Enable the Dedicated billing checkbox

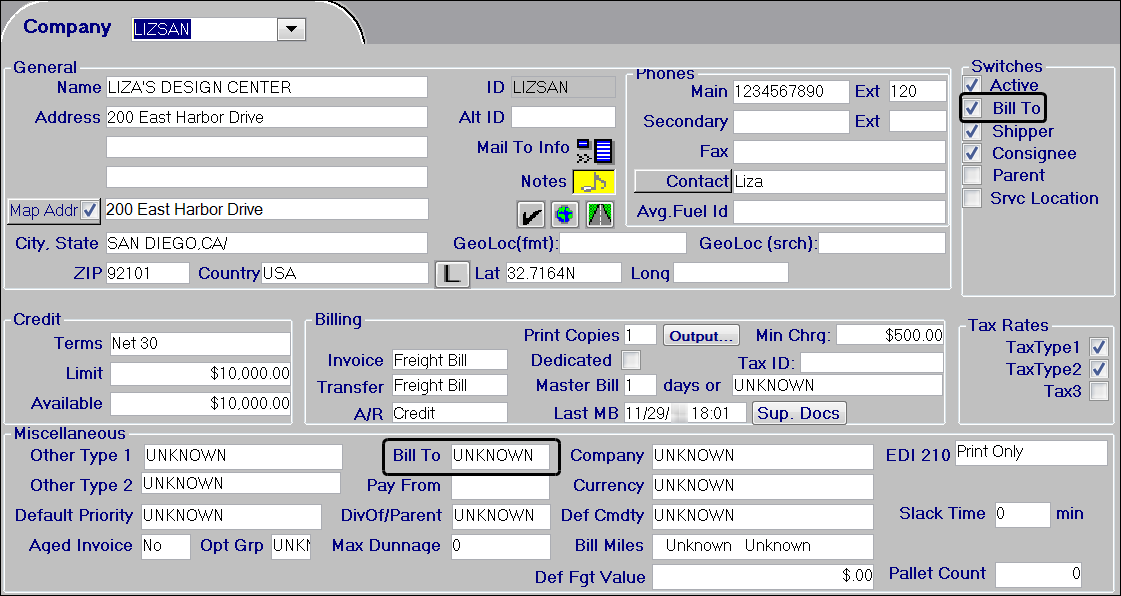tap(631, 360)
